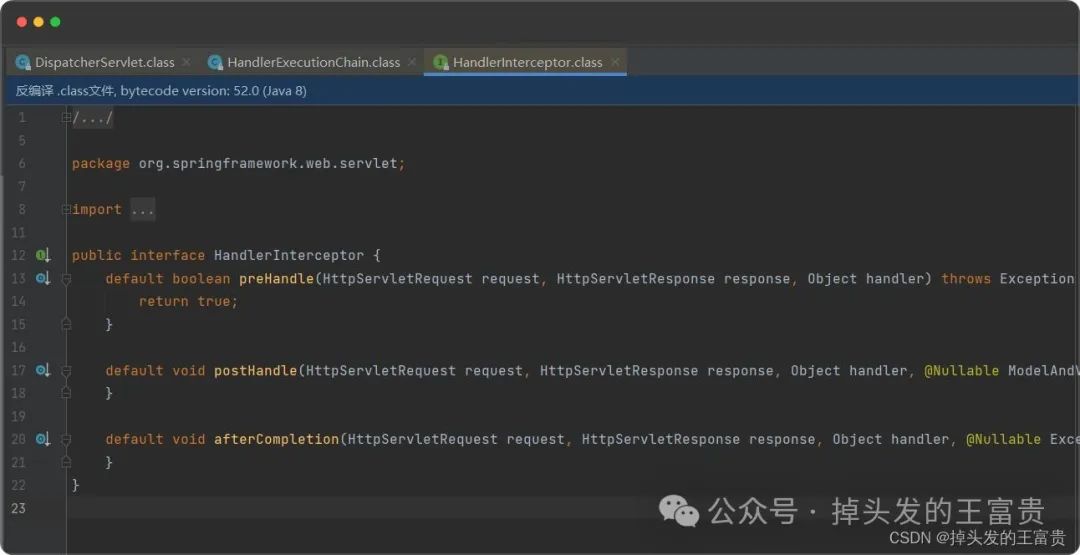Click fold end marker on line 18
Viewport: 1080px width, 555px height.
tap(66, 393)
